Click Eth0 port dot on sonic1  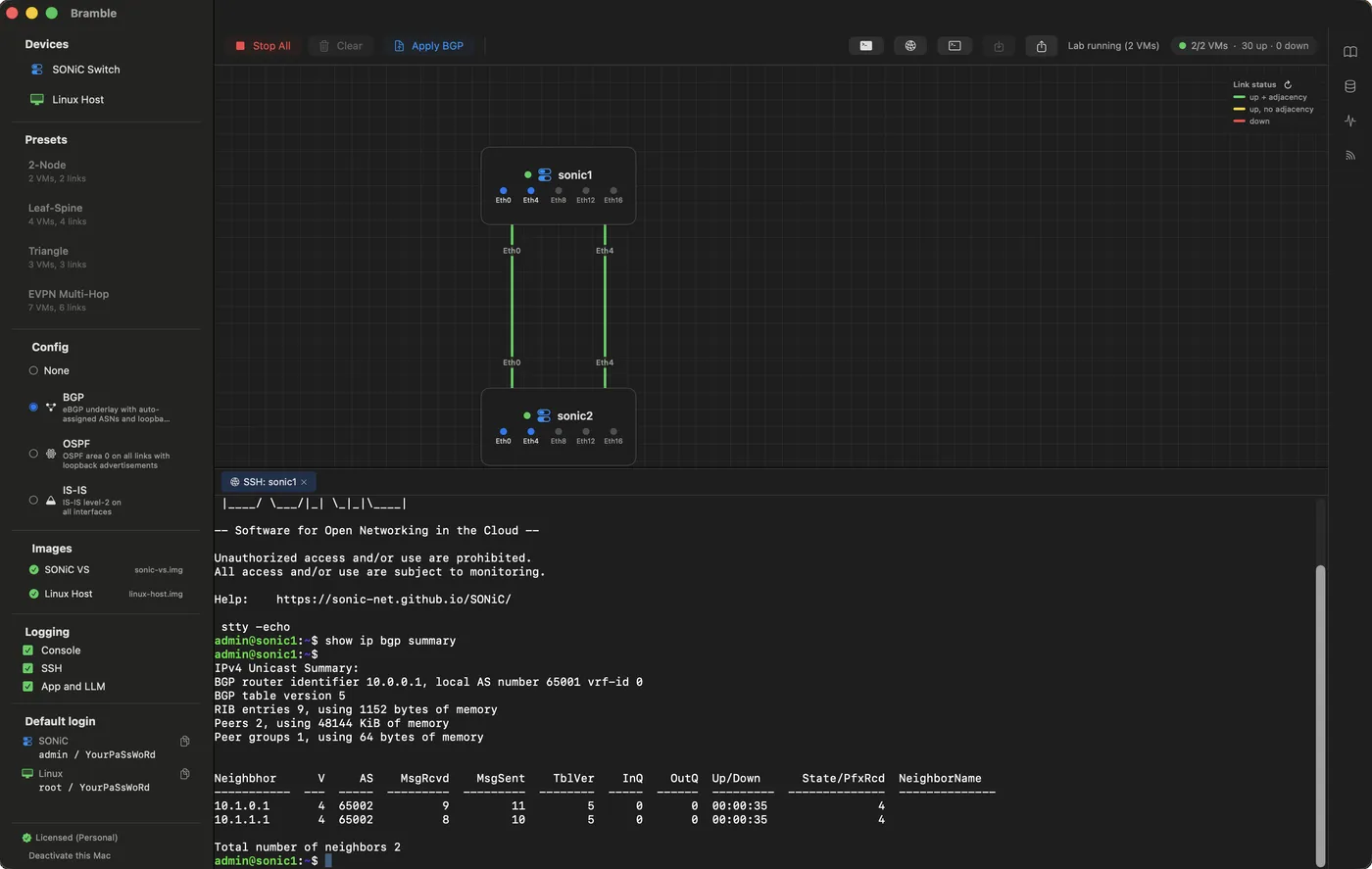[x=504, y=191]
